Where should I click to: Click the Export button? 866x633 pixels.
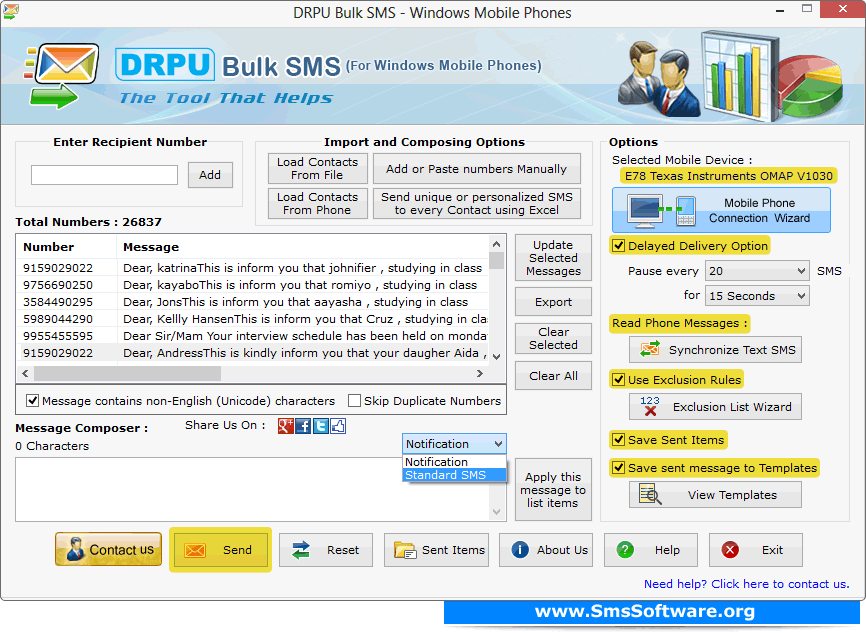[x=553, y=302]
